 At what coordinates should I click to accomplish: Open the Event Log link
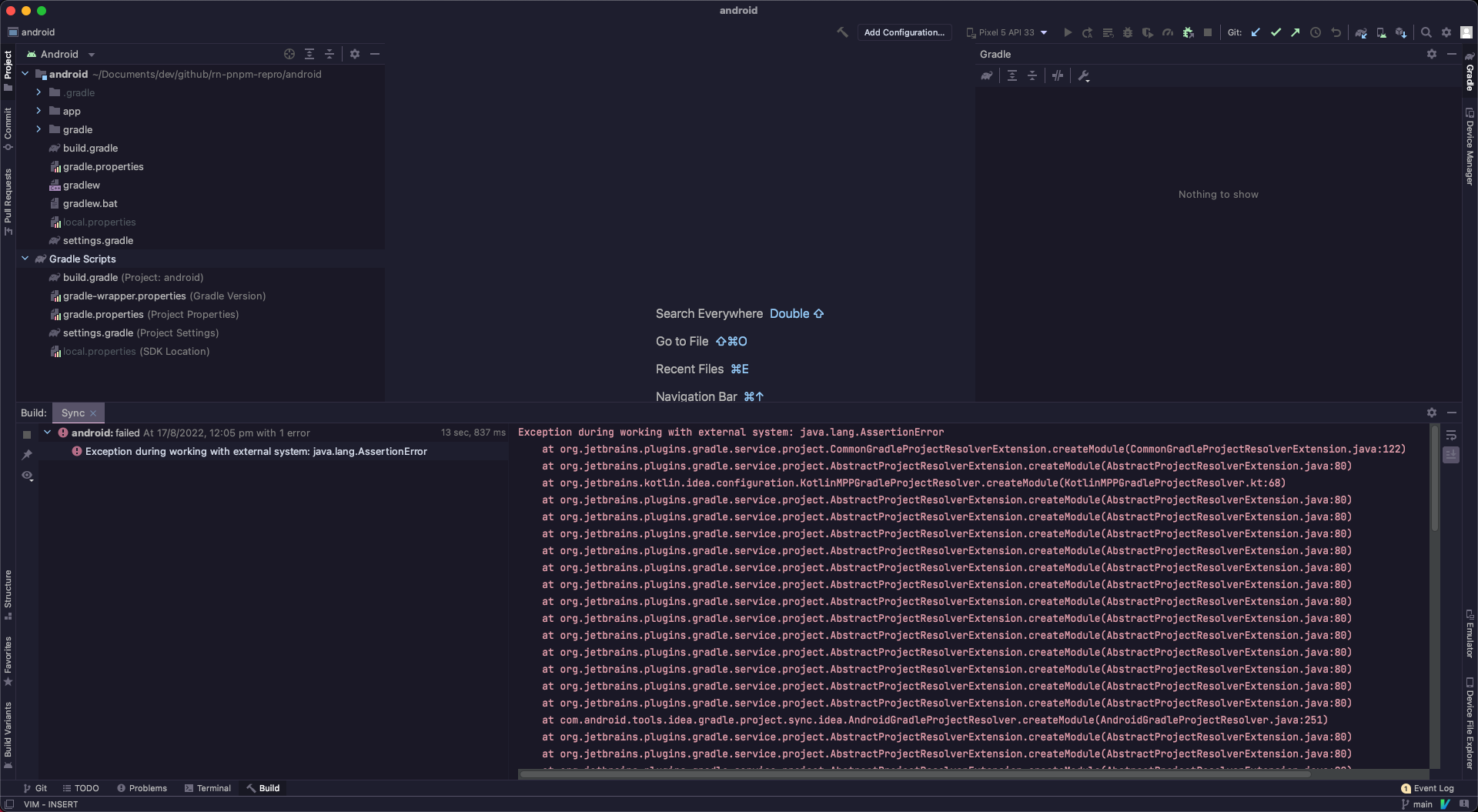pos(1433,788)
